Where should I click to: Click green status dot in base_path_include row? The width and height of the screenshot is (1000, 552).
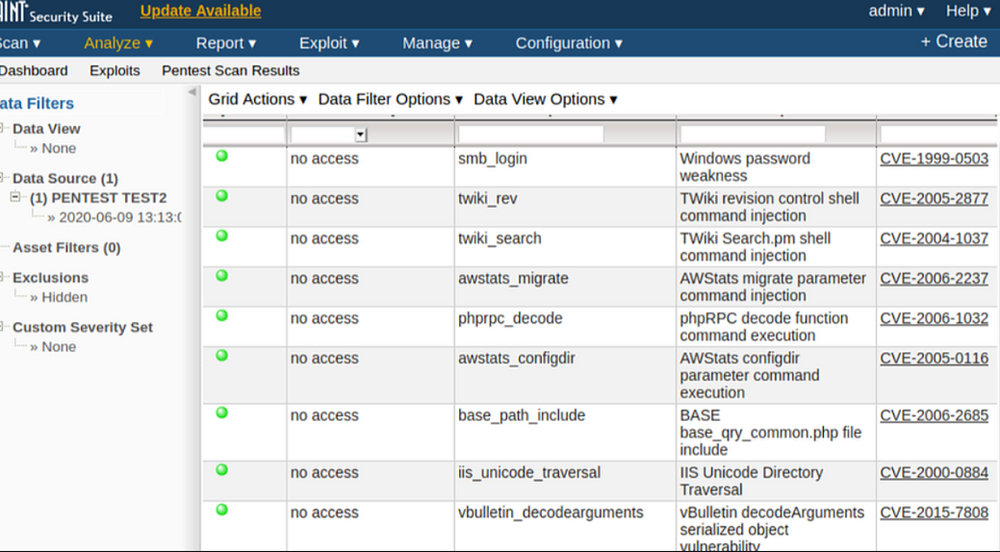coord(222,412)
